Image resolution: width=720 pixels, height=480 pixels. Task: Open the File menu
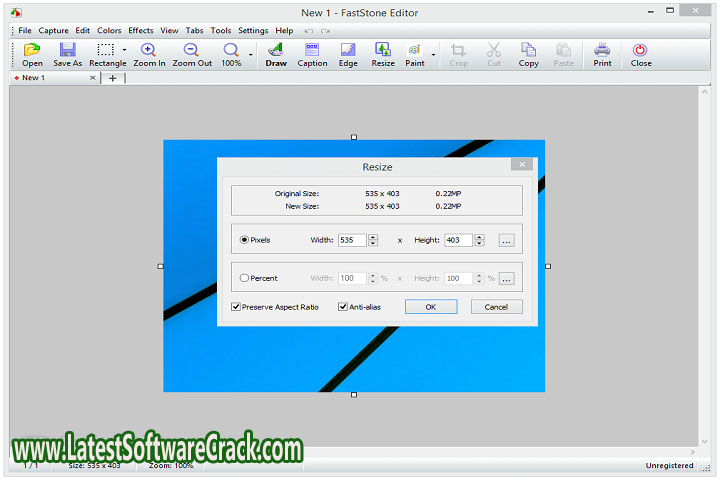tap(25, 31)
